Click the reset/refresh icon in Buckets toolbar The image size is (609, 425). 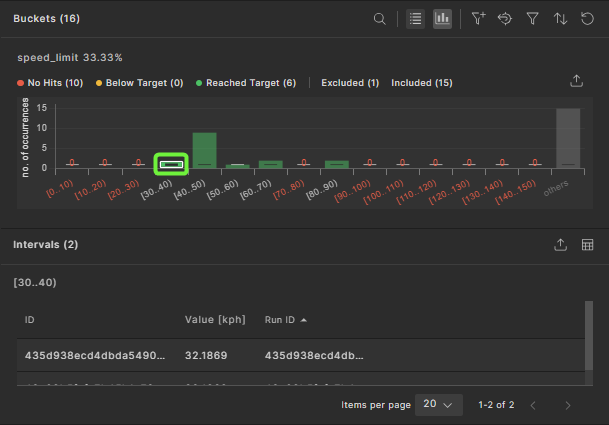(588, 19)
